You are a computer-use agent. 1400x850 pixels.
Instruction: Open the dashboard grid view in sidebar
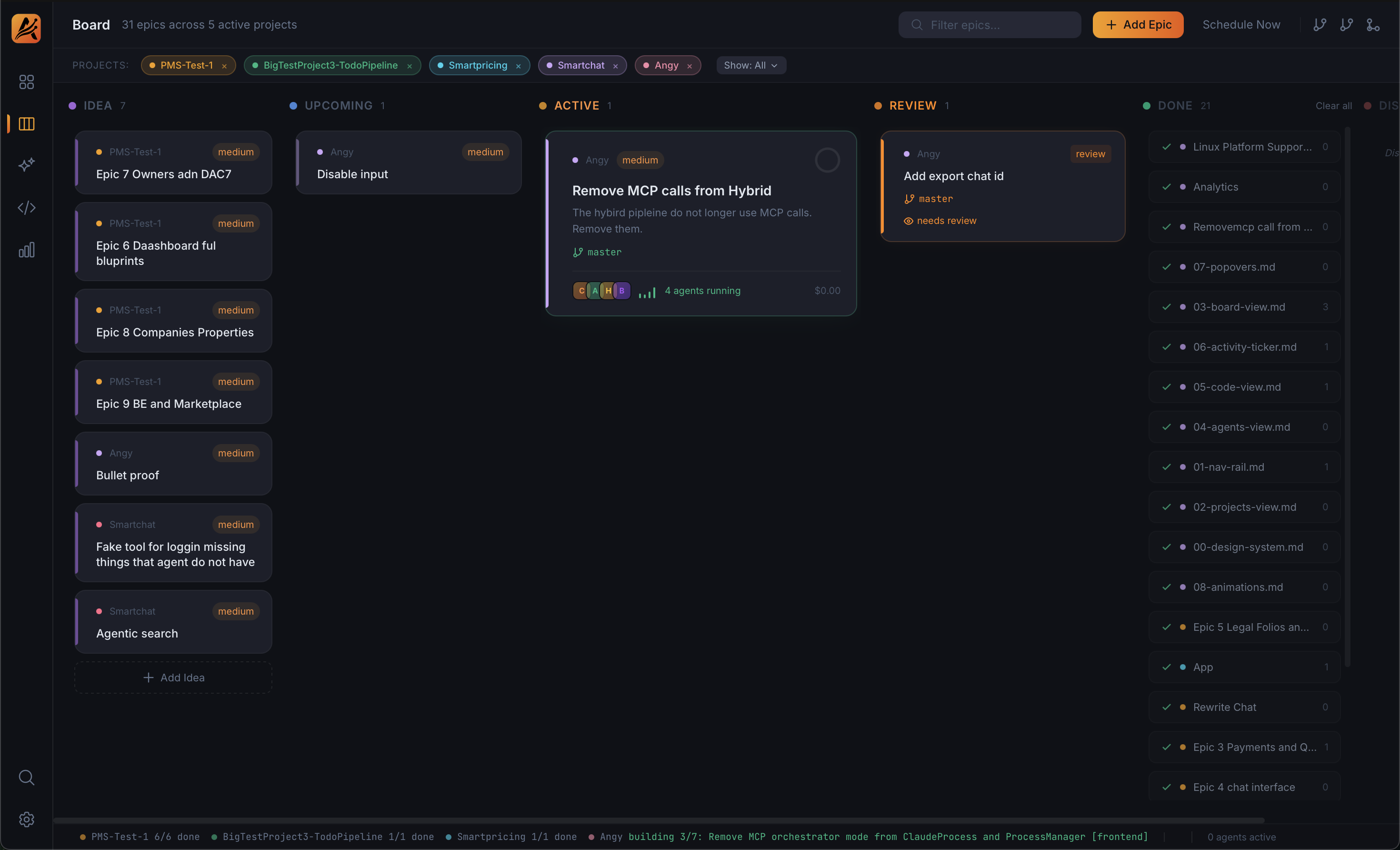tap(26, 82)
